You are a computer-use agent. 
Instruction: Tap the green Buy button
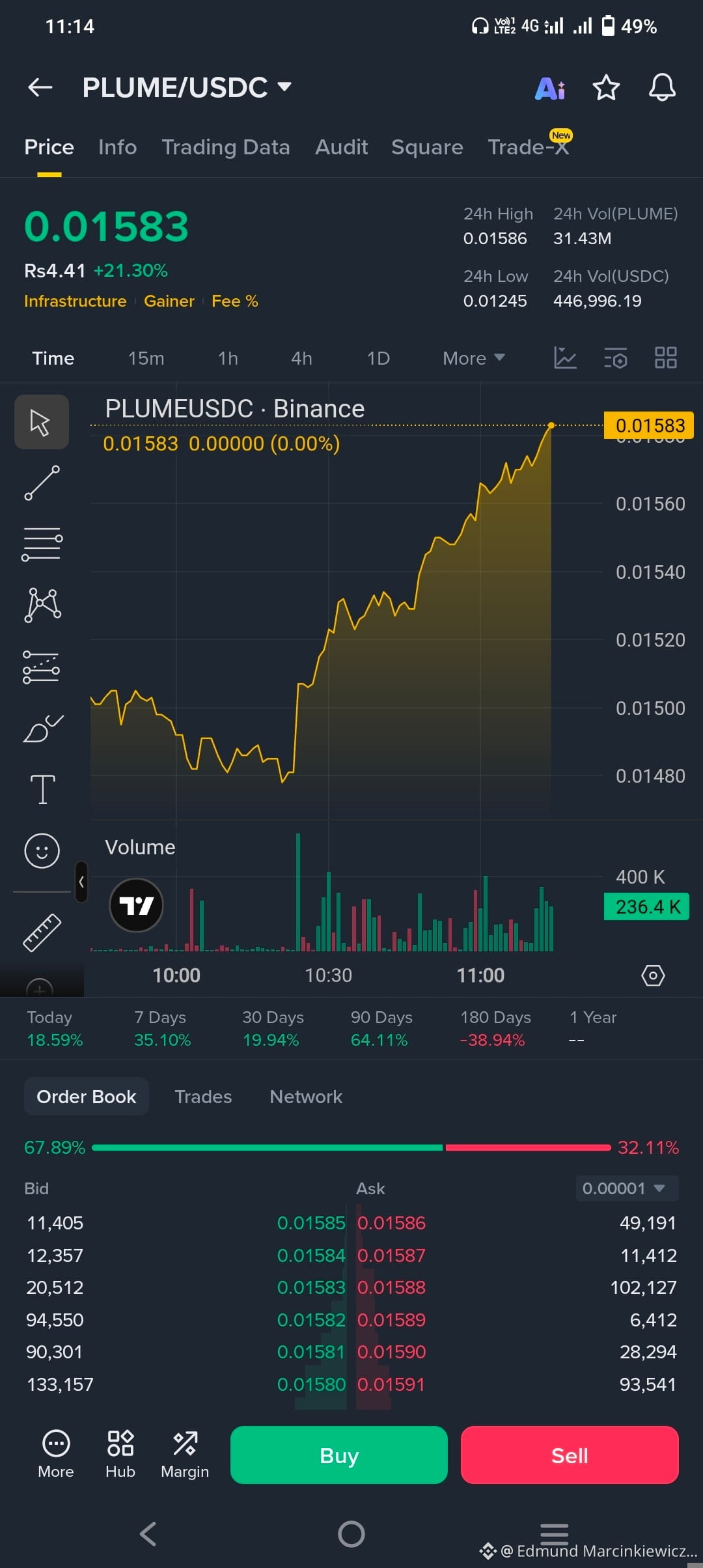pyautogui.click(x=339, y=1455)
